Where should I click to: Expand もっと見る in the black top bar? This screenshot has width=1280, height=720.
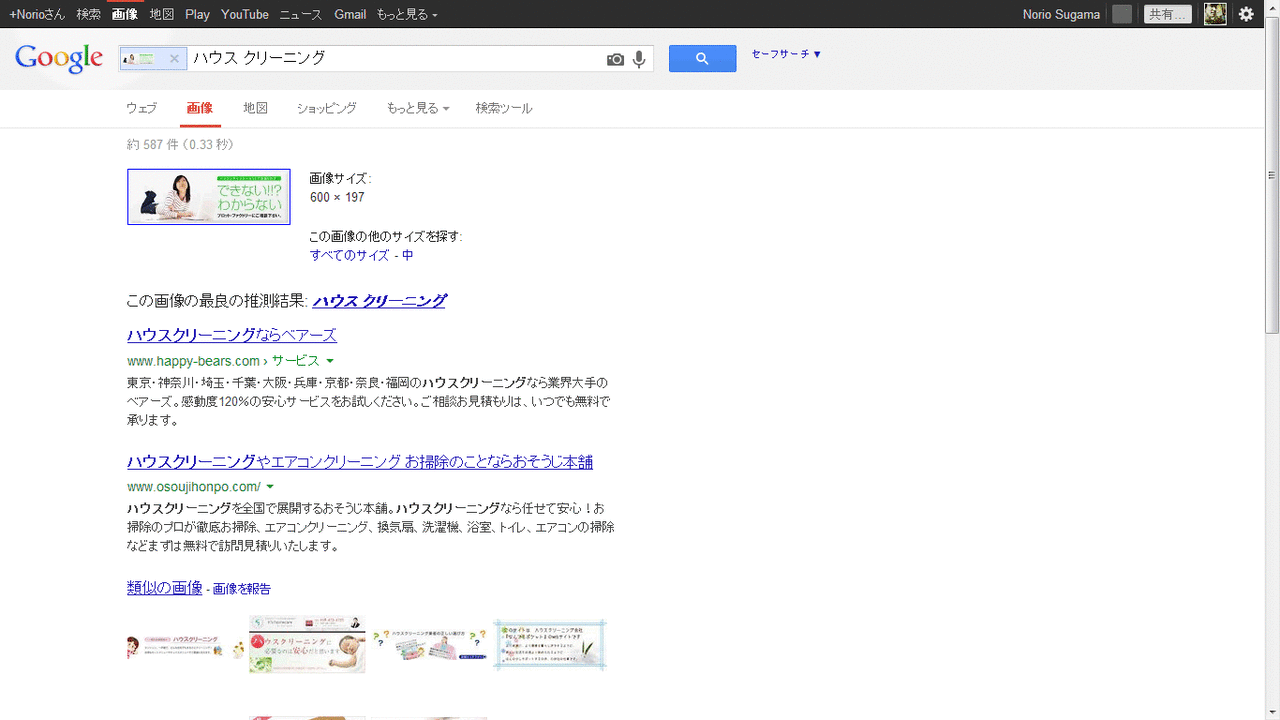tap(407, 14)
